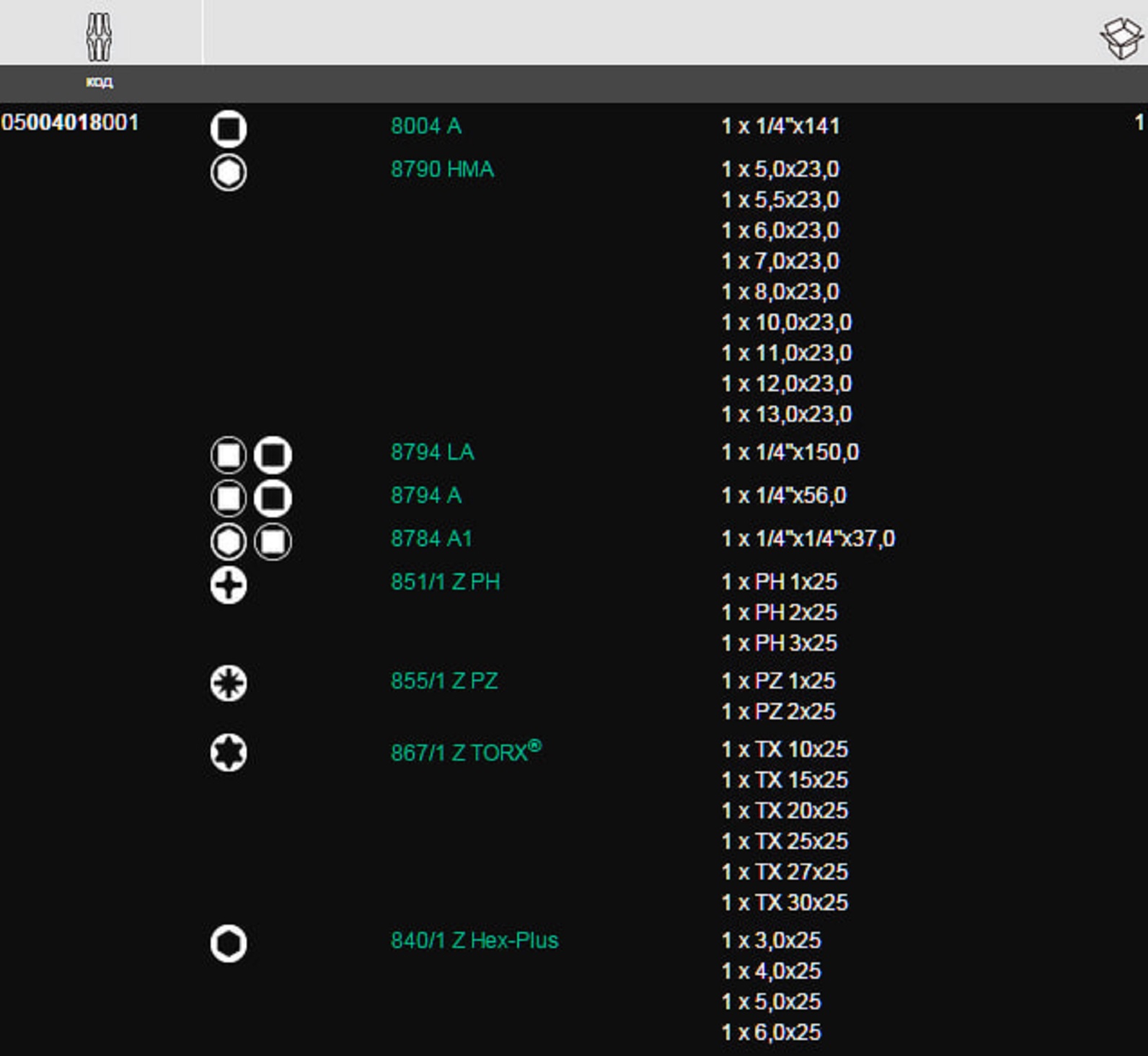The height and width of the screenshot is (1056, 1148).
Task: Select the text 1 x 3,0x25
Action: [772, 941]
